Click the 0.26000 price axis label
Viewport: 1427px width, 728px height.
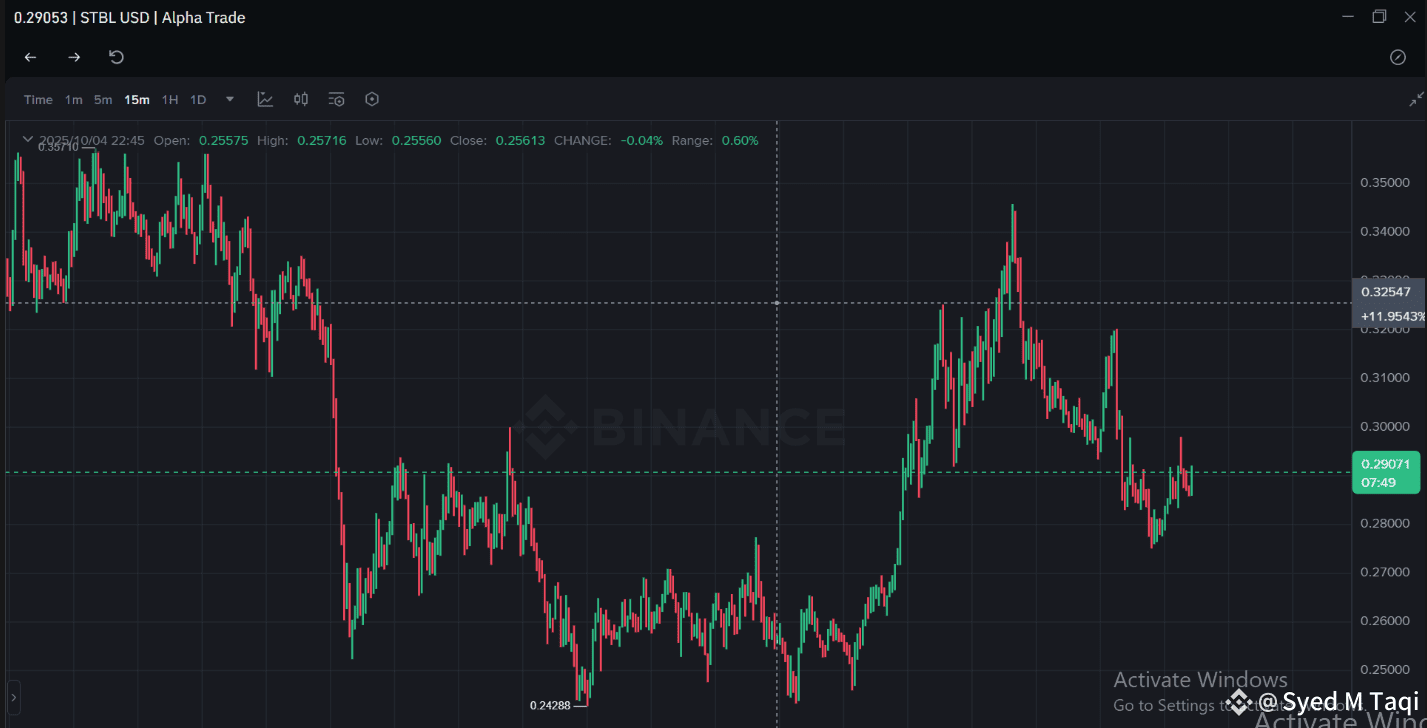tap(1385, 621)
